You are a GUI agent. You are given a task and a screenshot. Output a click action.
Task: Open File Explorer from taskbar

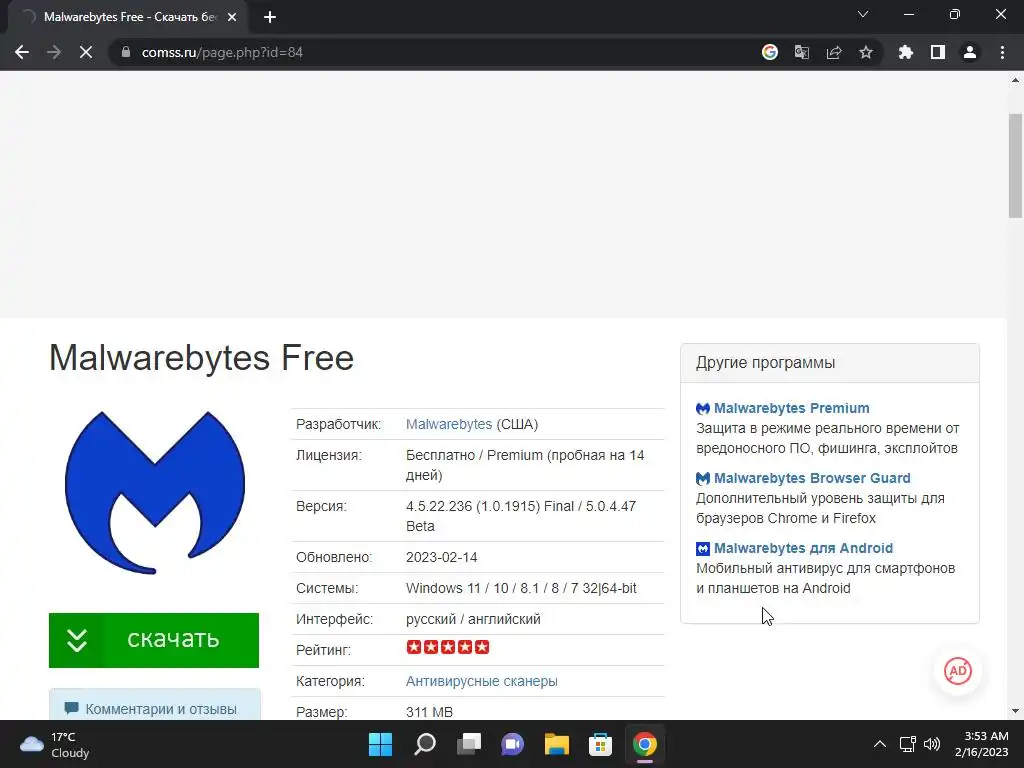click(x=556, y=744)
